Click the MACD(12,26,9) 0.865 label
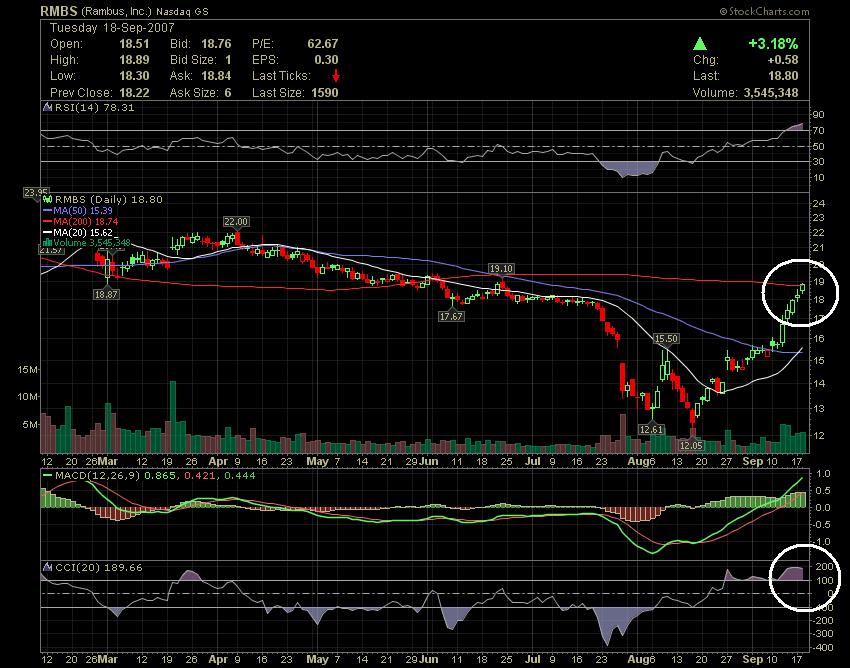Screen dimensions: 850x668 pyautogui.click(x=115, y=476)
